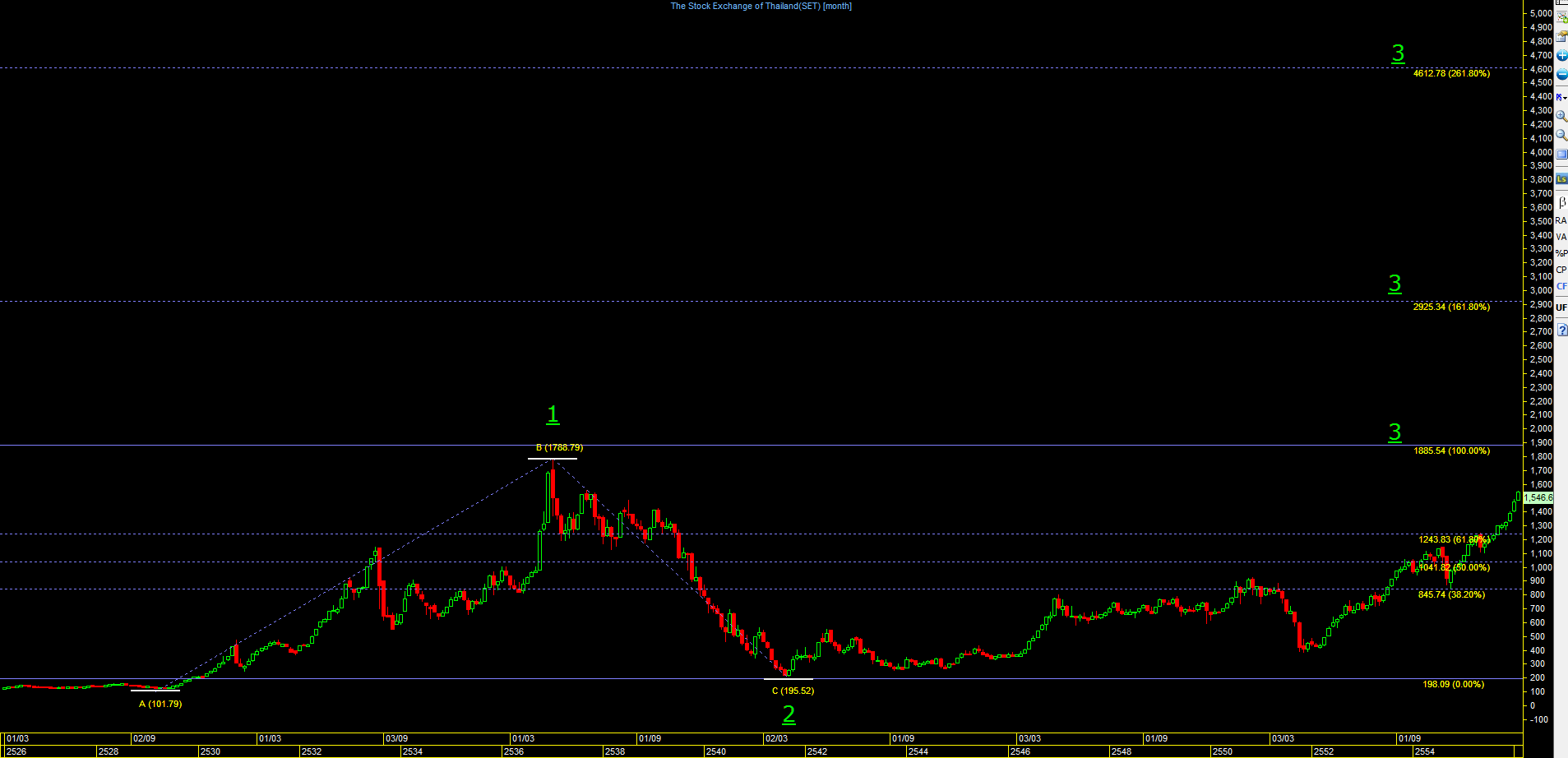Select the 4612.78 (261.80%) Fibonacci label
The width and height of the screenshot is (1568, 758).
[1451, 73]
